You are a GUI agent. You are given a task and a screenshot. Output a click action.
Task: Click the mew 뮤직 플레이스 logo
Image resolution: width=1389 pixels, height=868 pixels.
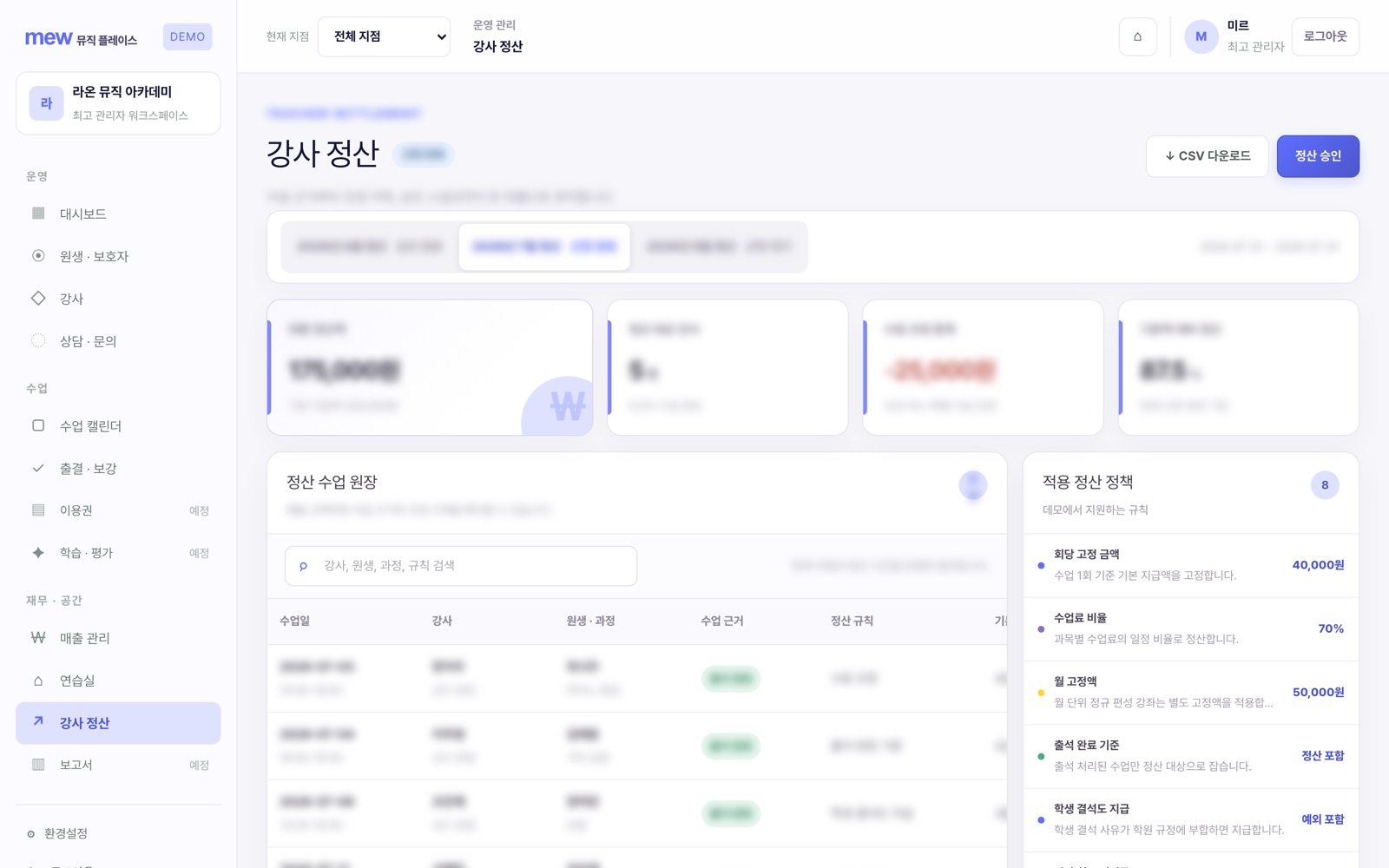81,38
